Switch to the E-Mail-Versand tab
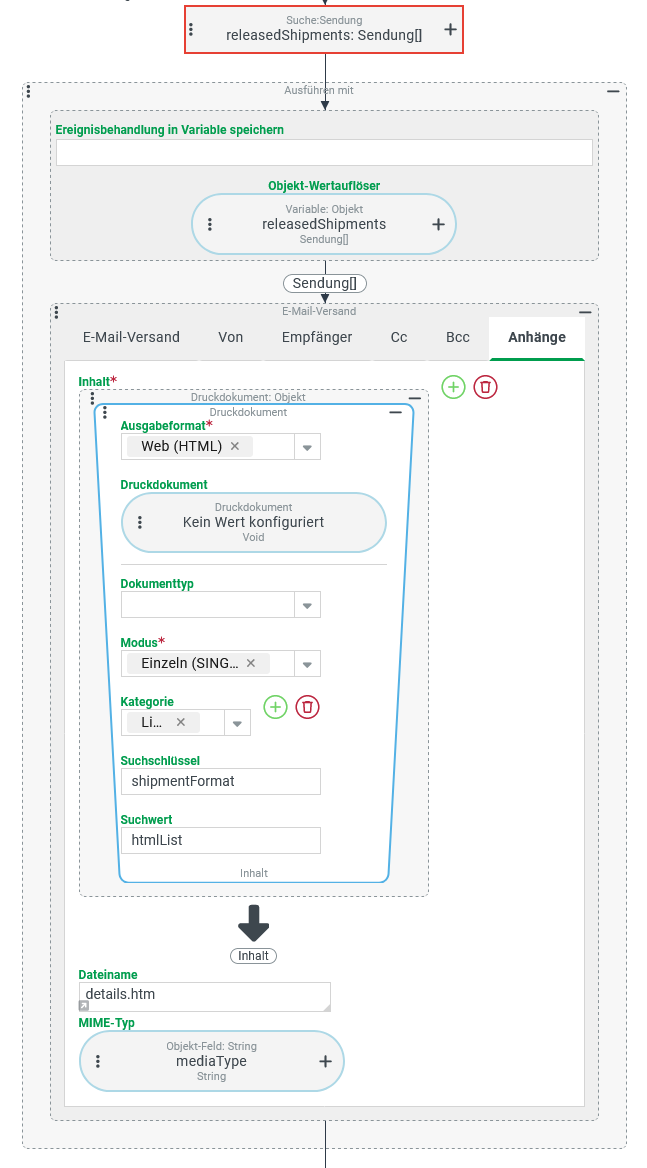Image resolution: width=647 pixels, height=1168 pixels. [x=131, y=337]
